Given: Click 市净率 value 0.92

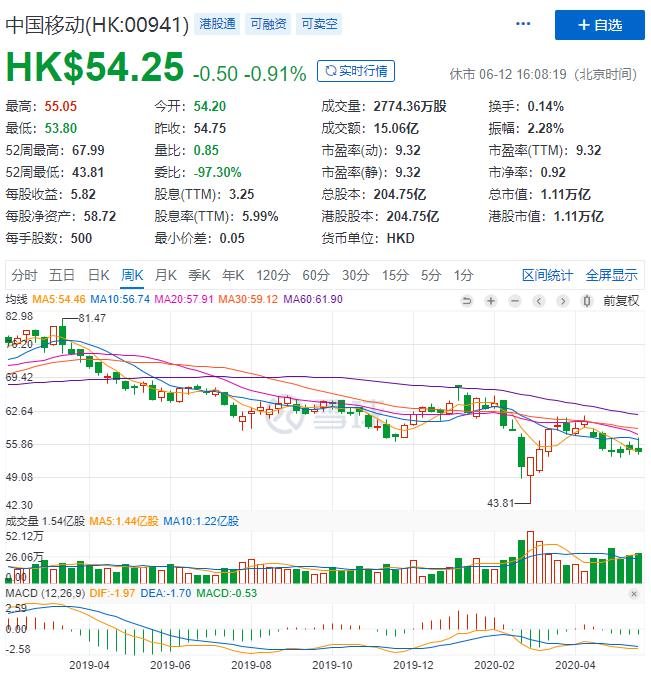Looking at the screenshot, I should [553, 172].
